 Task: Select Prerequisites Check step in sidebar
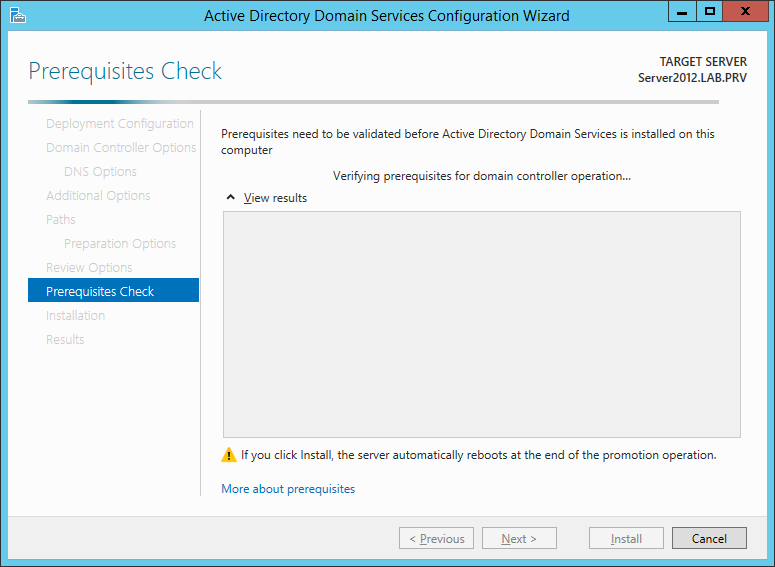pos(113,291)
